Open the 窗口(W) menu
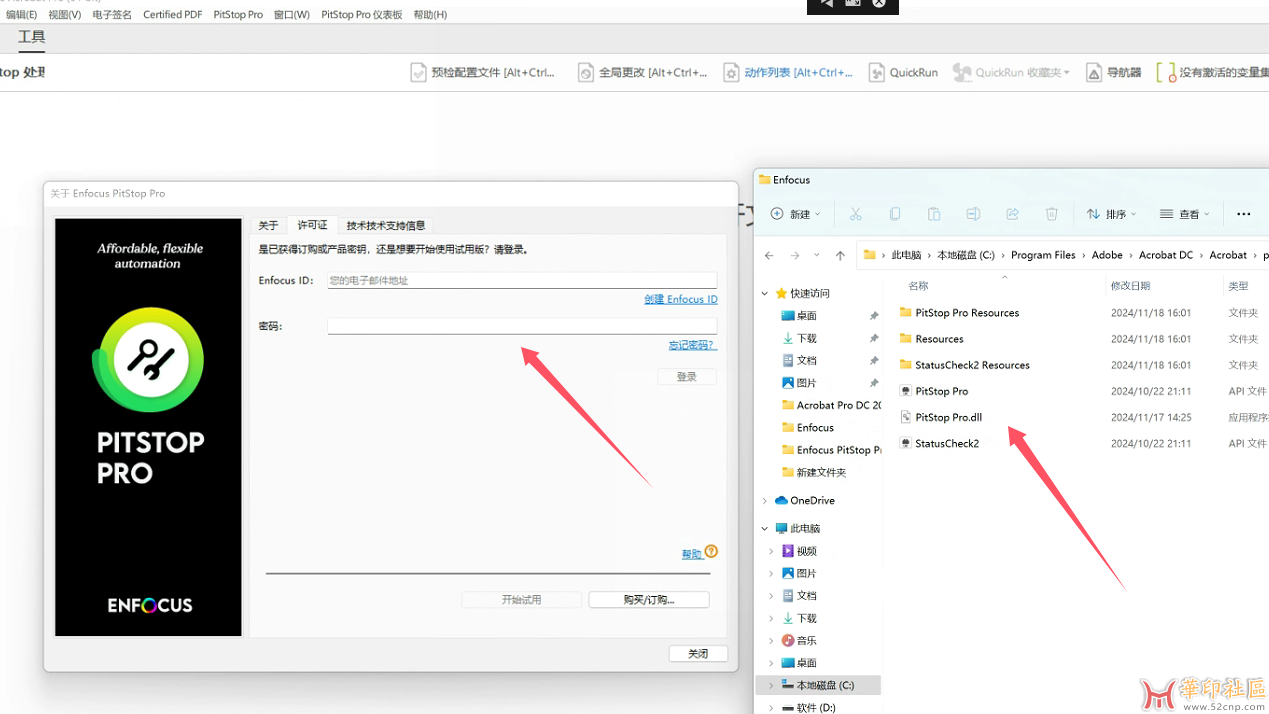This screenshot has width=1269, height=714. point(292,15)
